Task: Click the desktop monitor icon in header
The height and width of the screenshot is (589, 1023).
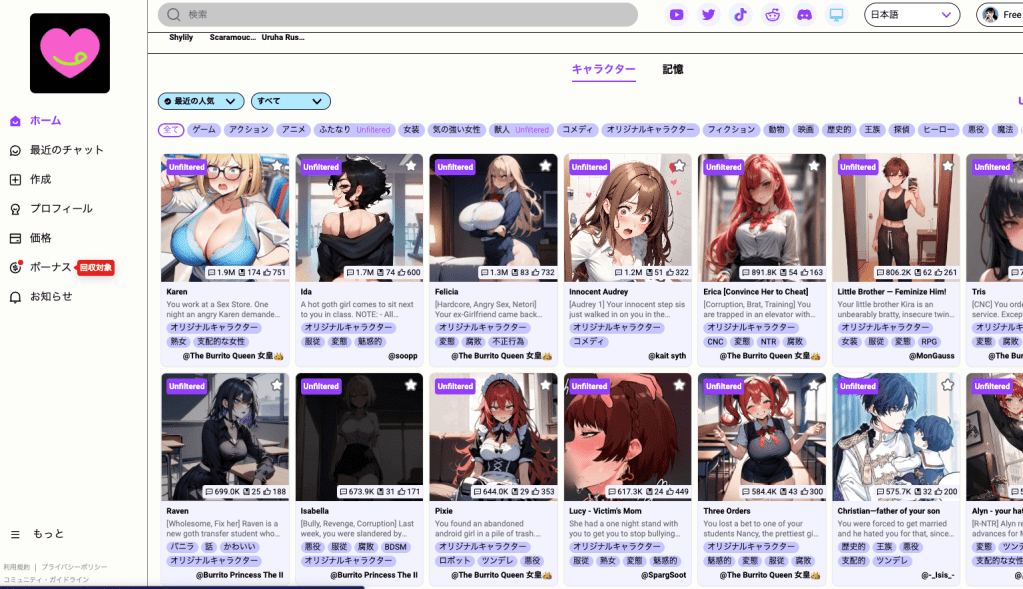Action: (836, 15)
